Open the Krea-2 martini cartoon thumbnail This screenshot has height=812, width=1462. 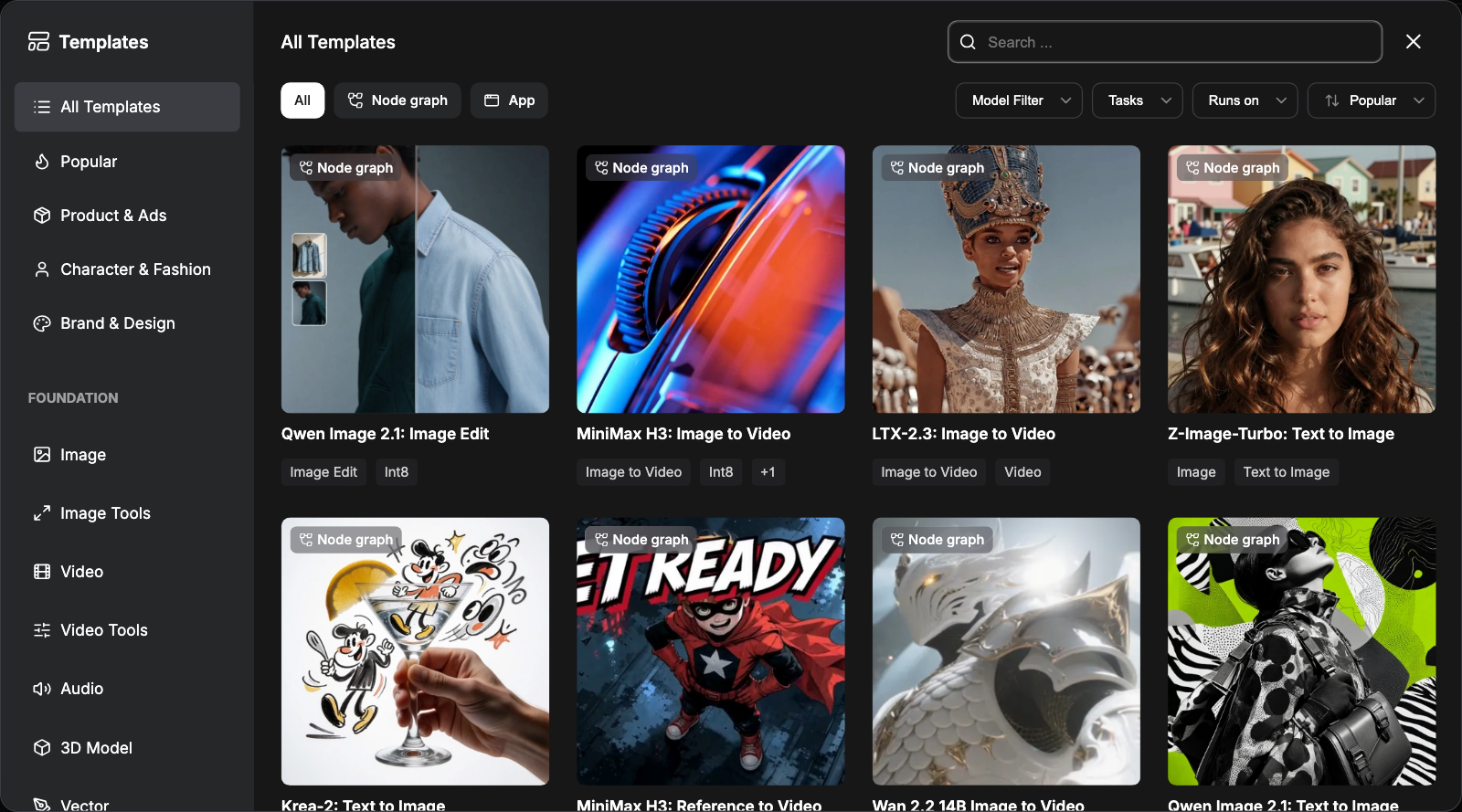[x=415, y=651]
